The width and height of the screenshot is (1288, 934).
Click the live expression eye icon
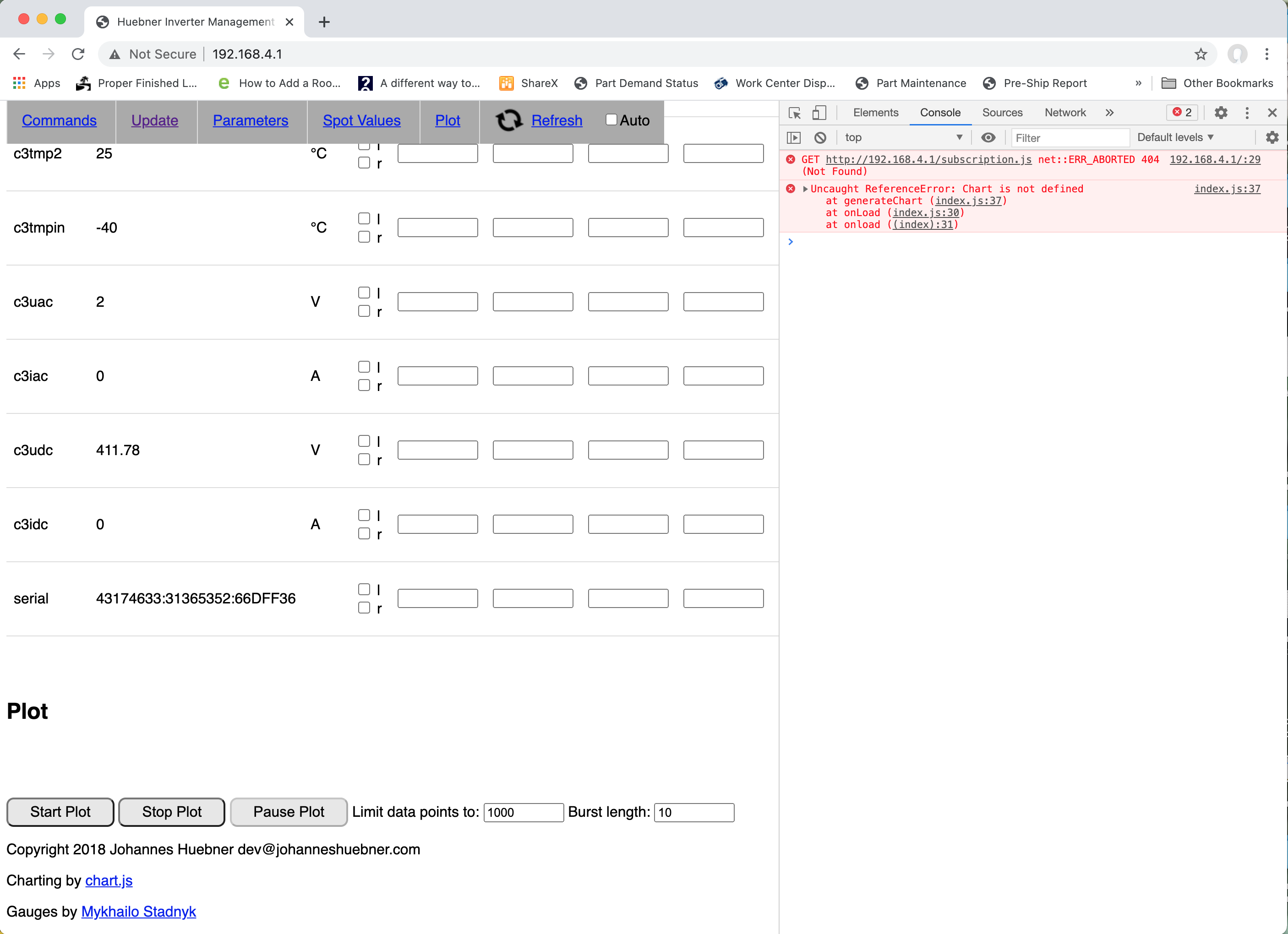pyautogui.click(x=988, y=137)
